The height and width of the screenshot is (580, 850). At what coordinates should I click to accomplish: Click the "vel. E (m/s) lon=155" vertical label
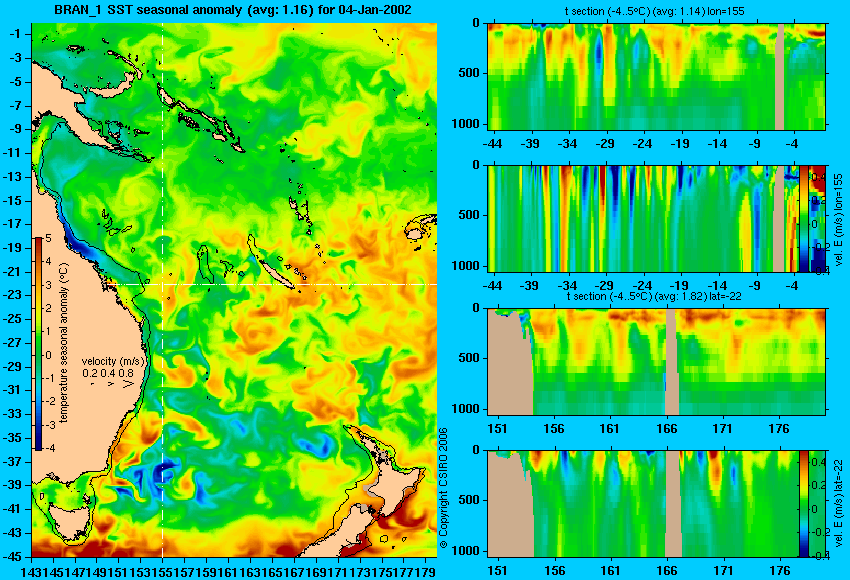[x=839, y=222]
